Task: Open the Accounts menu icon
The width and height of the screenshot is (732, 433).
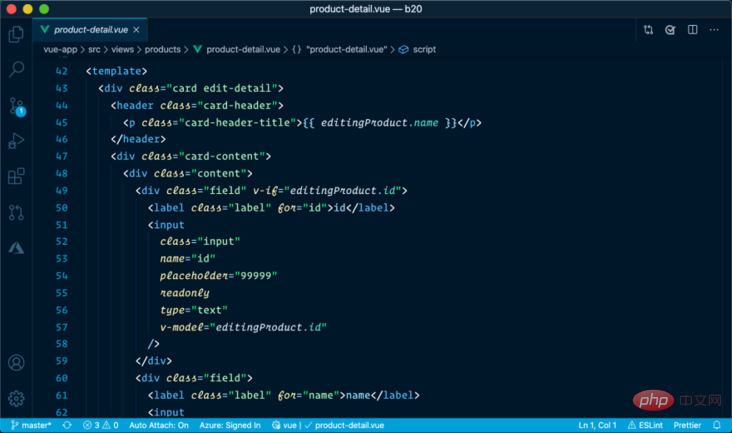Action: [16, 363]
